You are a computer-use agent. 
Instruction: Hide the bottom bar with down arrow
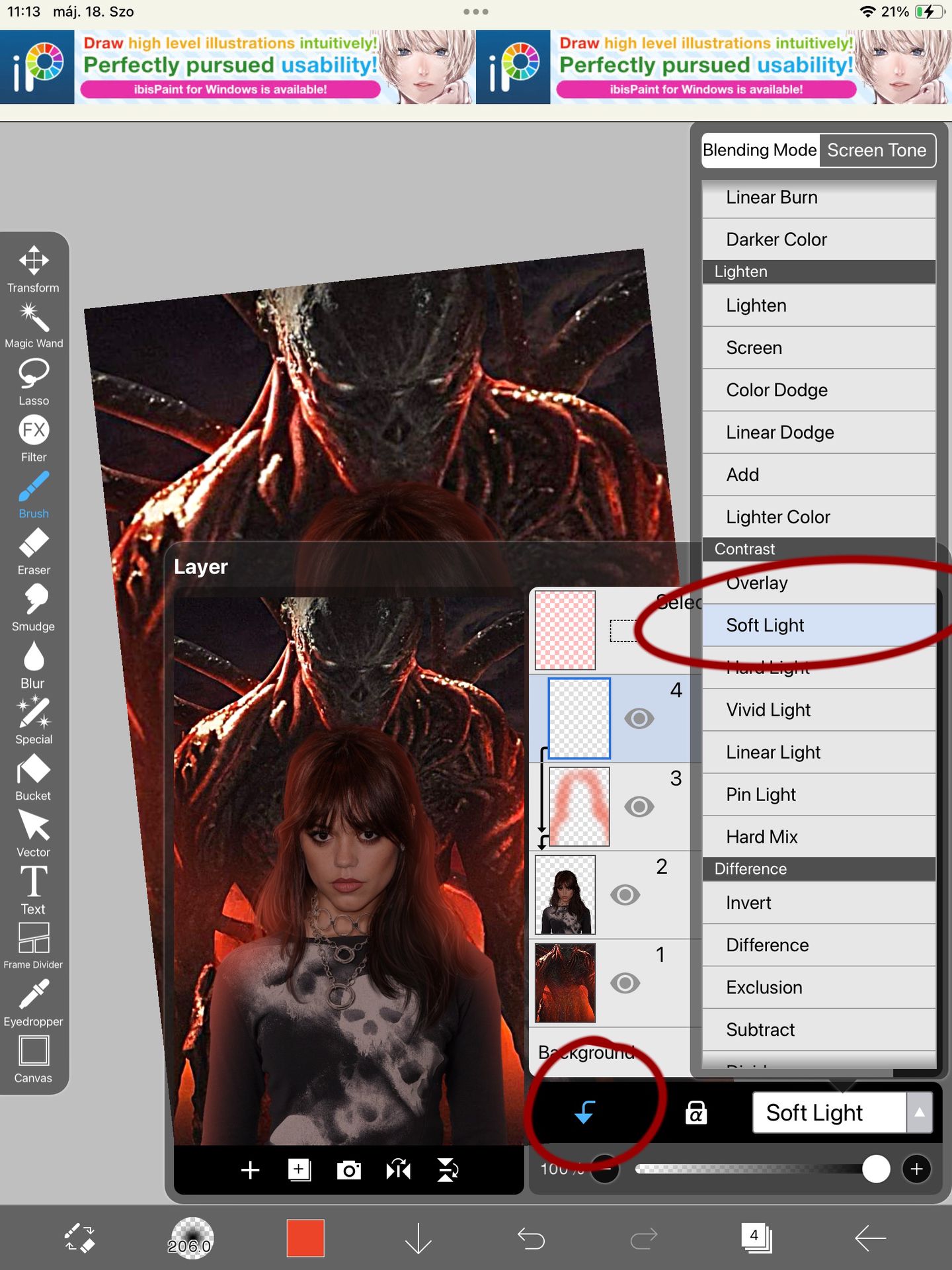pos(418,1238)
